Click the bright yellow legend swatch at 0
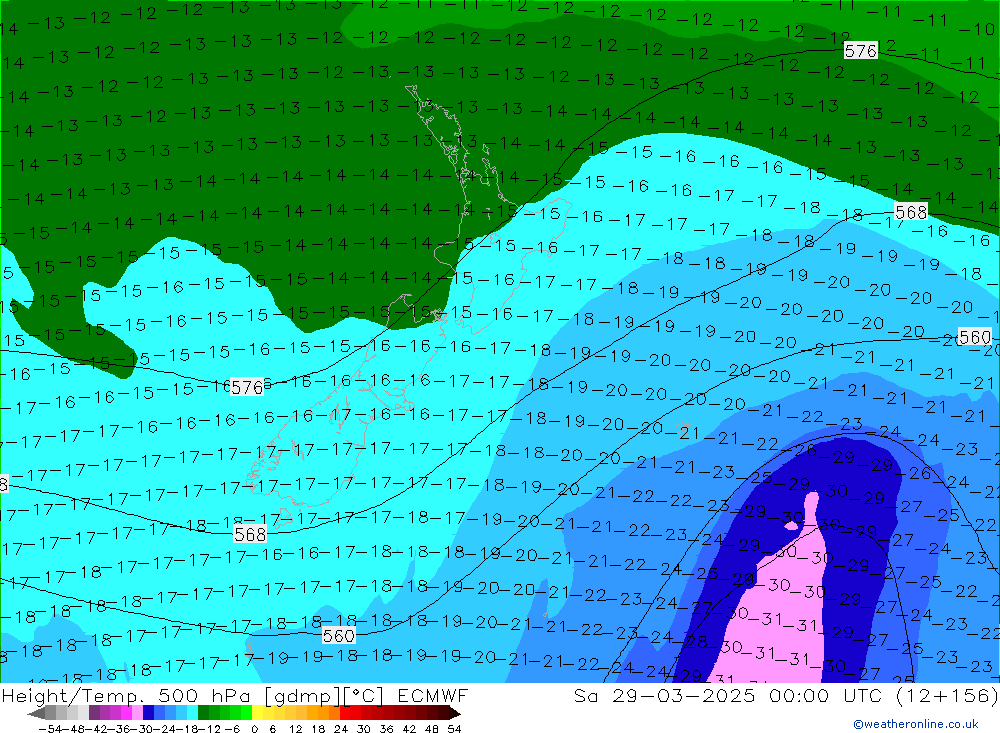This screenshot has width=1000, height=733. click(258, 713)
